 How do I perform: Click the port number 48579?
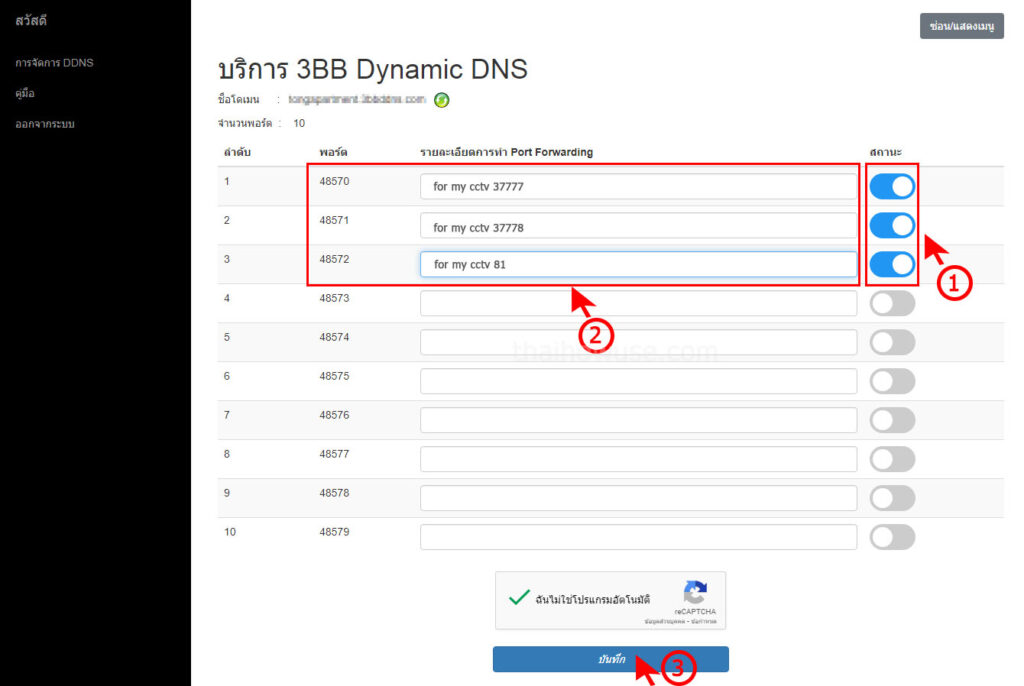pyautogui.click(x=334, y=532)
